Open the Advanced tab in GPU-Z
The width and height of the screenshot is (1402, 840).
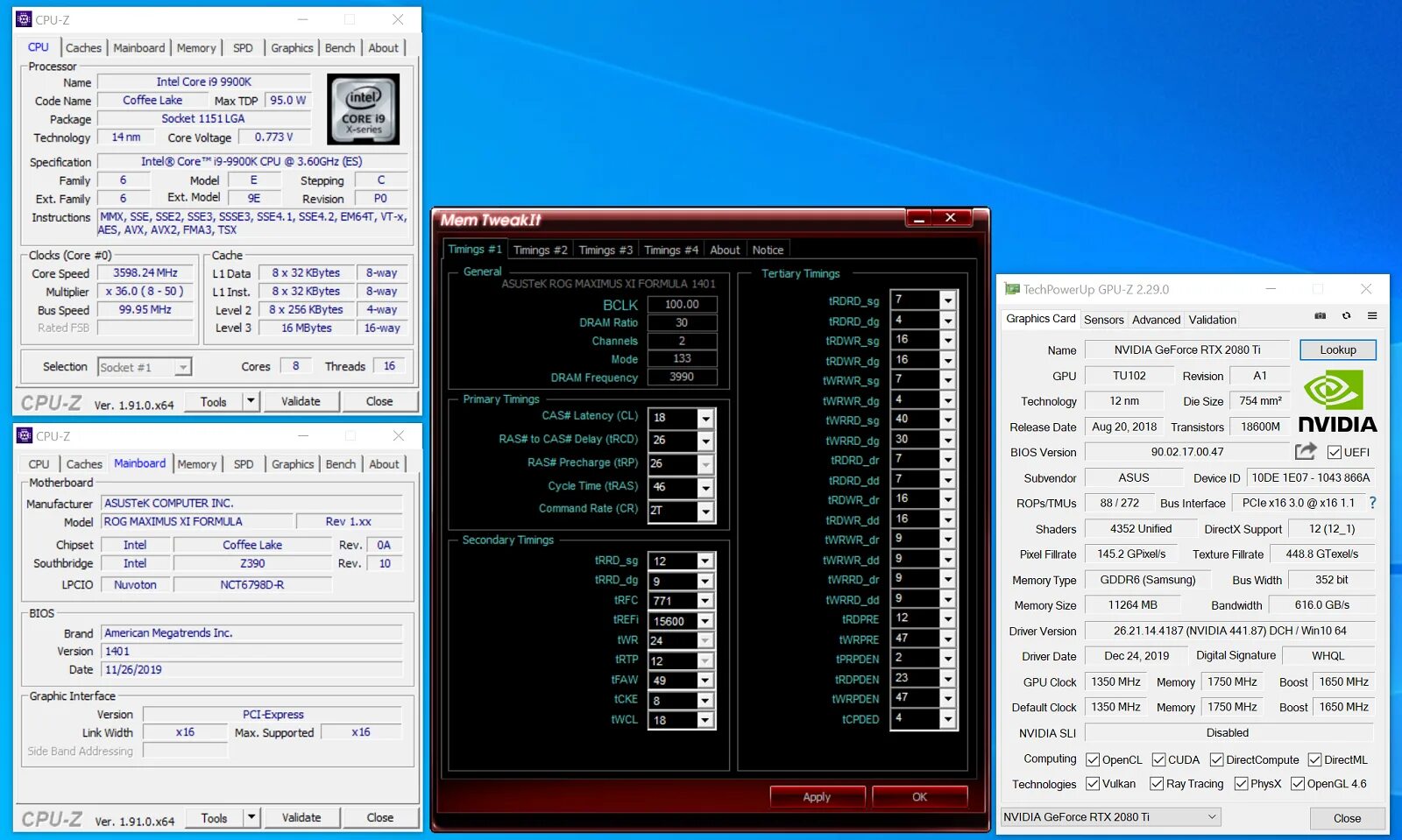[1156, 320]
